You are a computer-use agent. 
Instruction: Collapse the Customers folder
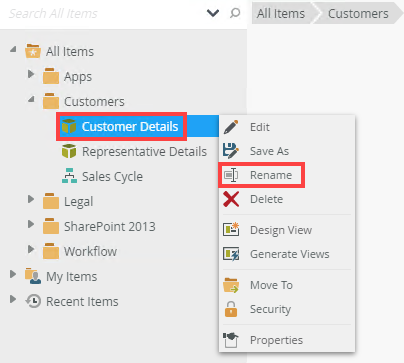(31, 99)
